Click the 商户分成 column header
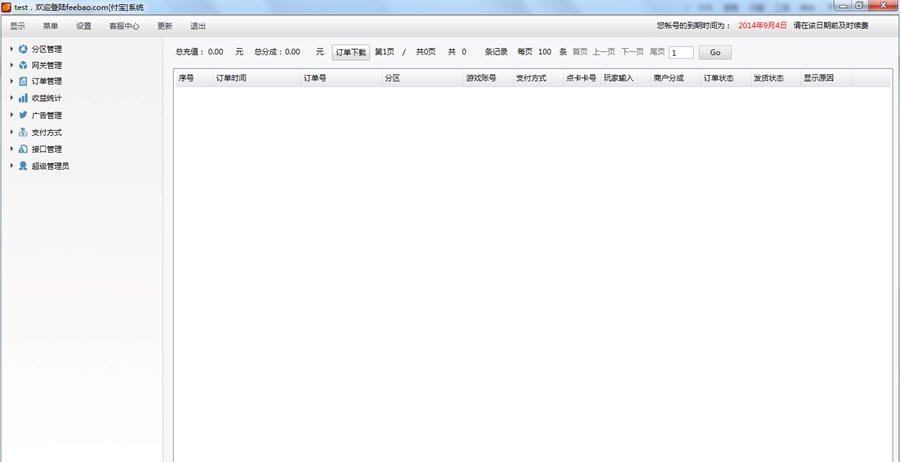Screen dimensions: 900x462 tap(676, 78)
